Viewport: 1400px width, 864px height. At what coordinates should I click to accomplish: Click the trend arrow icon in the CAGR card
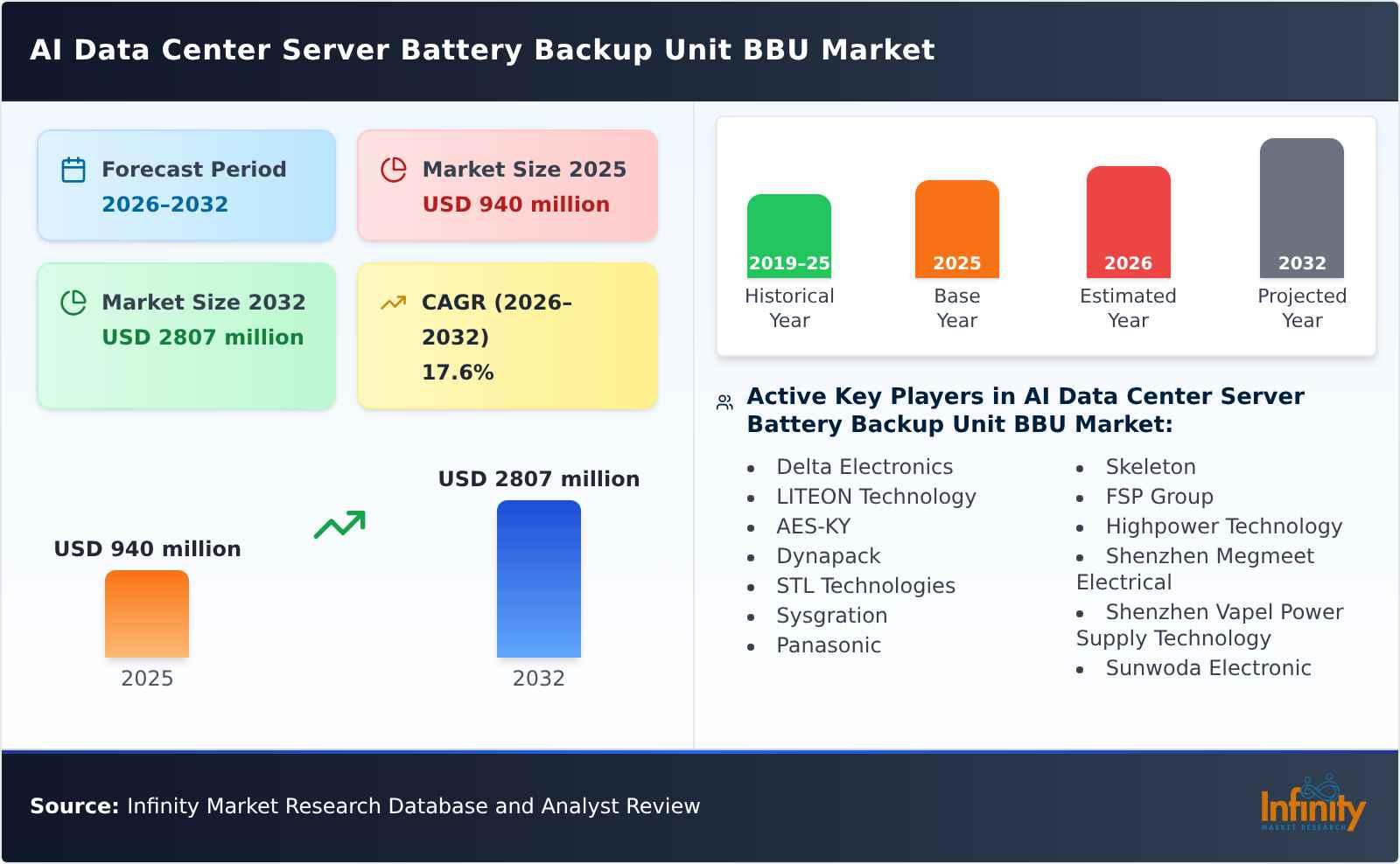pos(393,301)
